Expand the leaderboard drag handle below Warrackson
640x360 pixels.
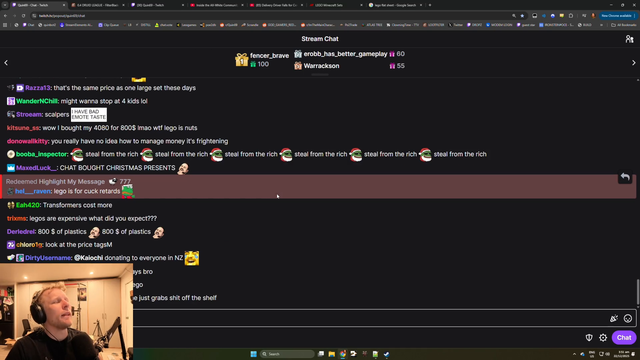[x=320, y=75]
